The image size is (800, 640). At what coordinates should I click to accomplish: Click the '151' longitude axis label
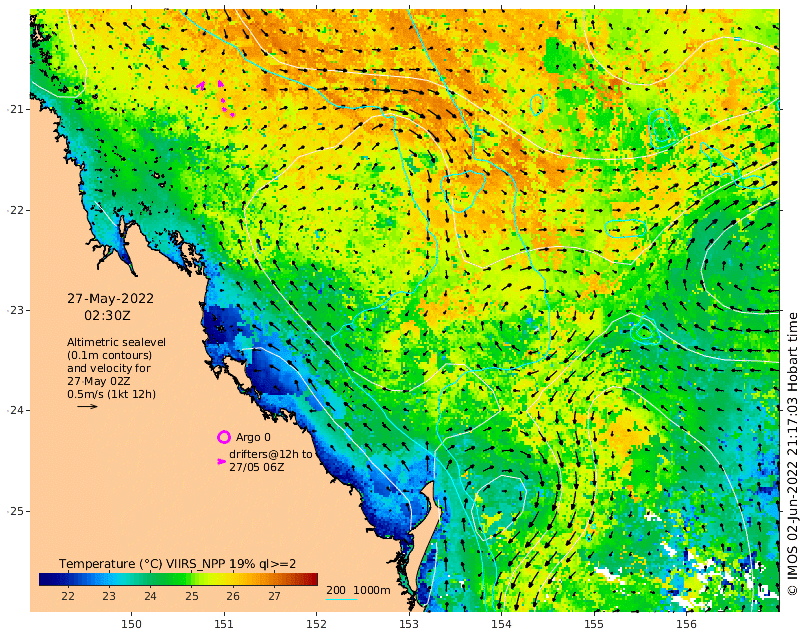coord(224,624)
